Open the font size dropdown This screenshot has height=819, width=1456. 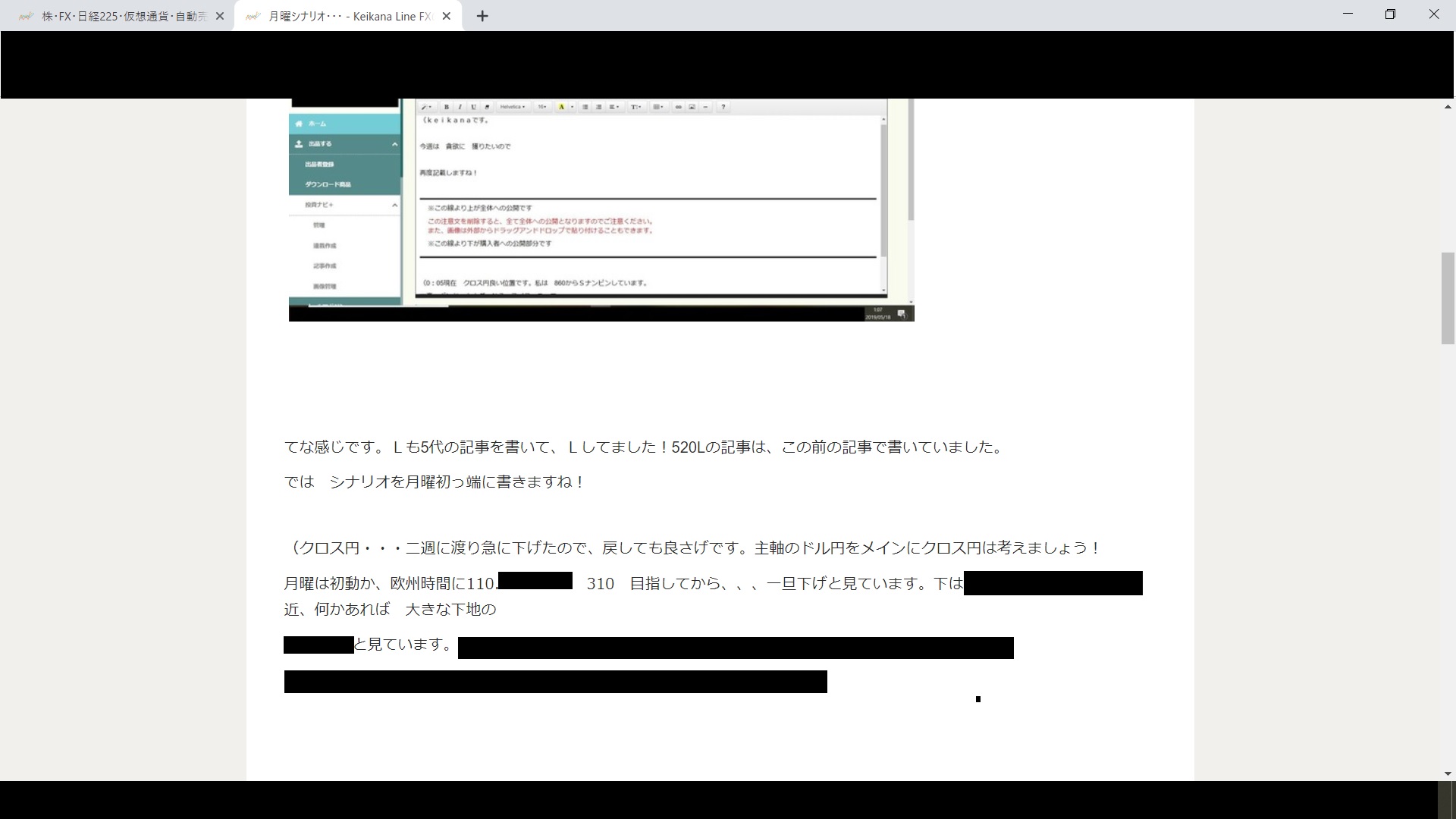542,107
